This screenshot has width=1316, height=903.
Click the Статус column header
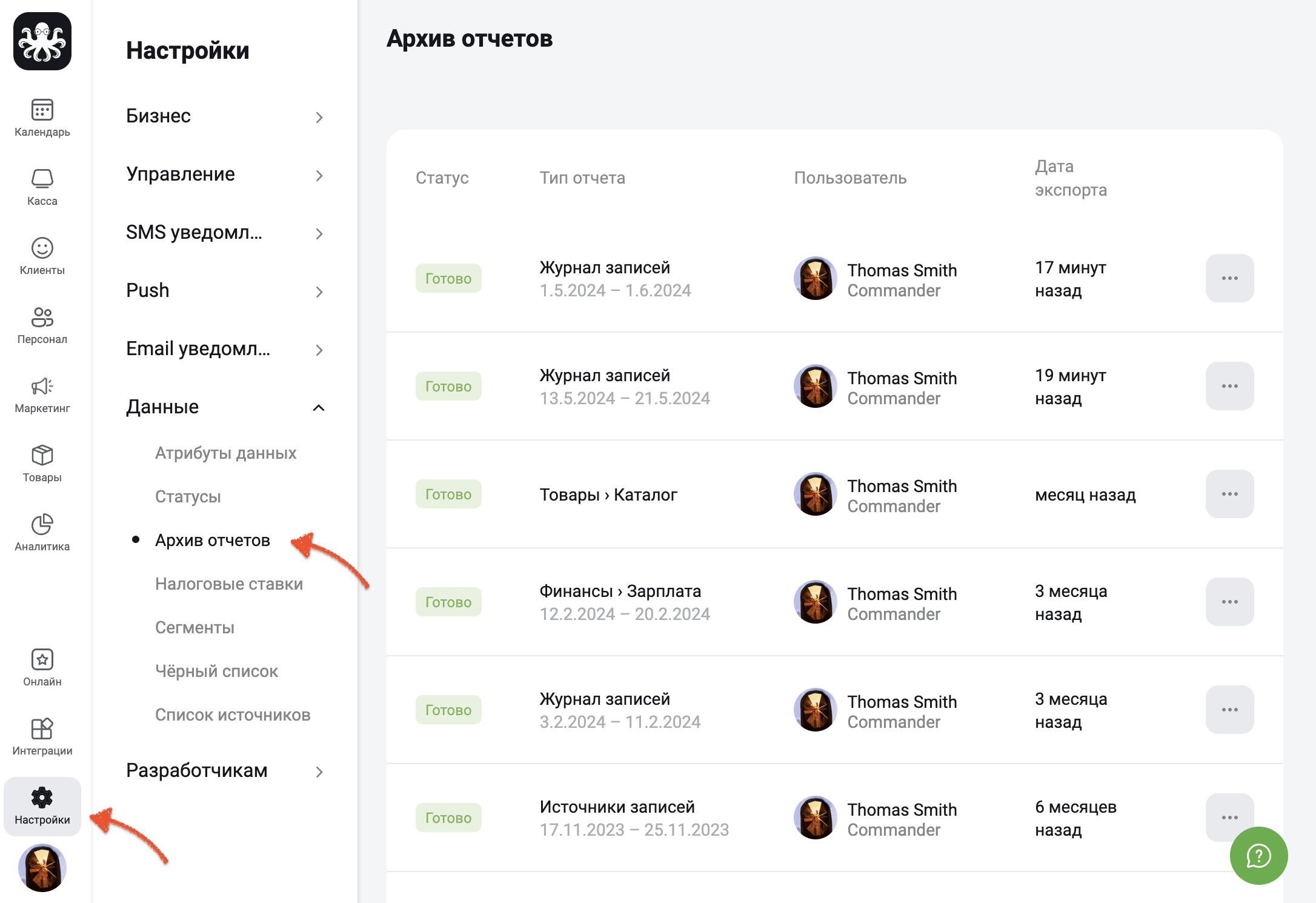pyautogui.click(x=442, y=178)
